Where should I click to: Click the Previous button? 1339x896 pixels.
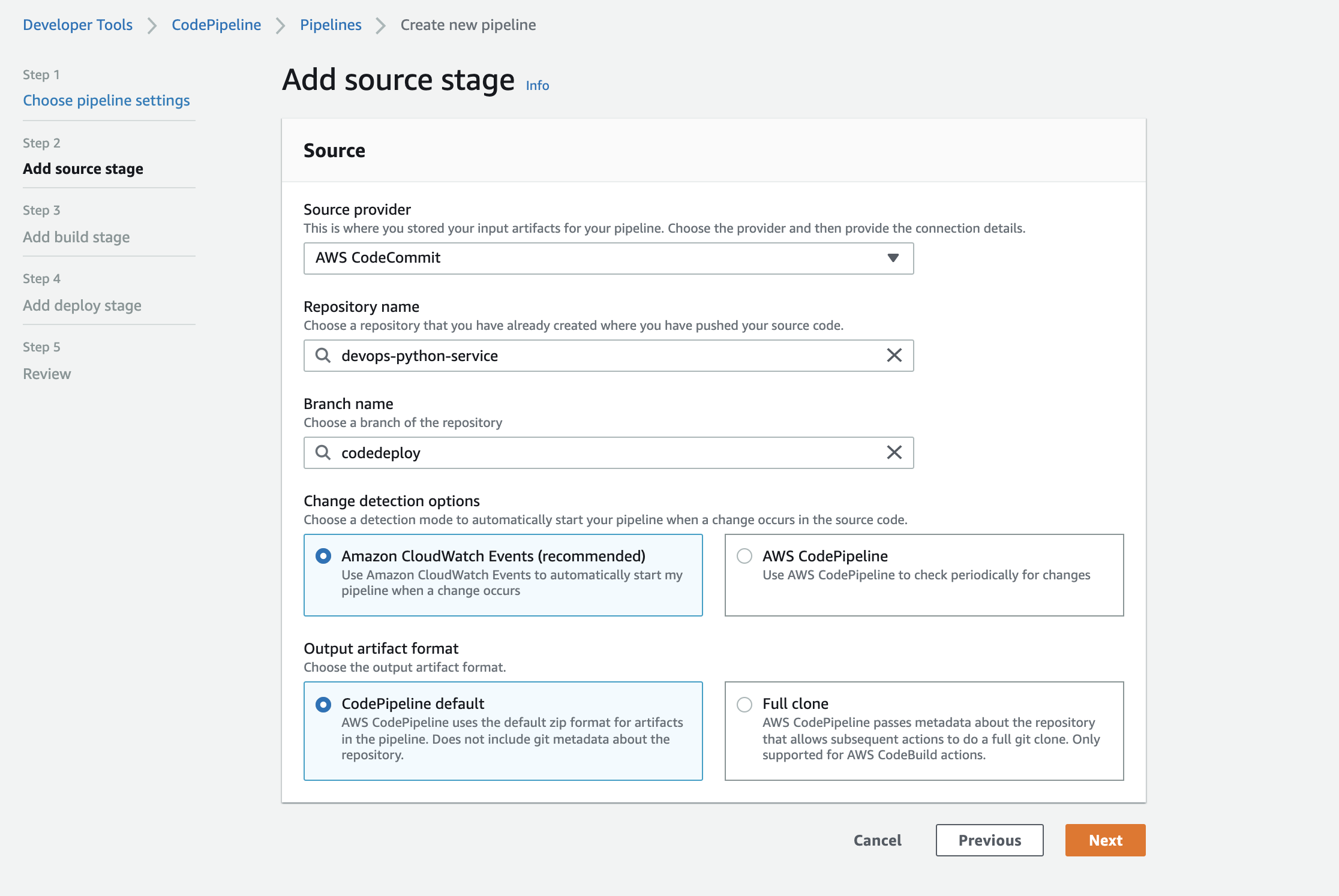tap(989, 840)
